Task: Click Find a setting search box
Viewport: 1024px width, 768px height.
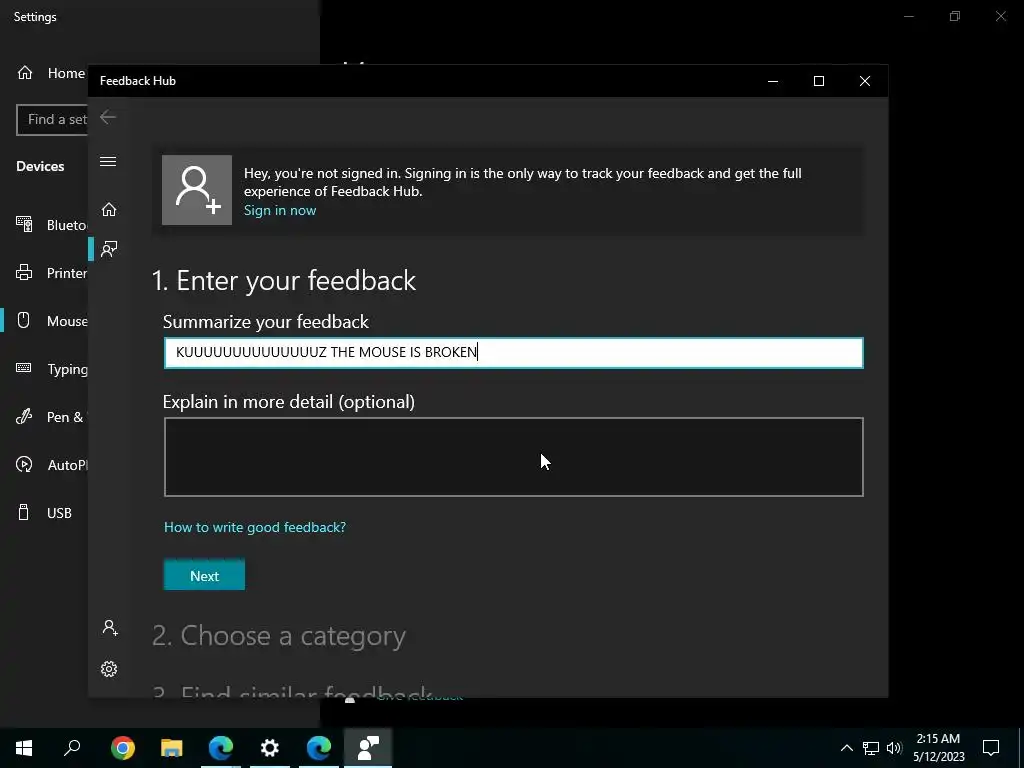Action: click(52, 120)
